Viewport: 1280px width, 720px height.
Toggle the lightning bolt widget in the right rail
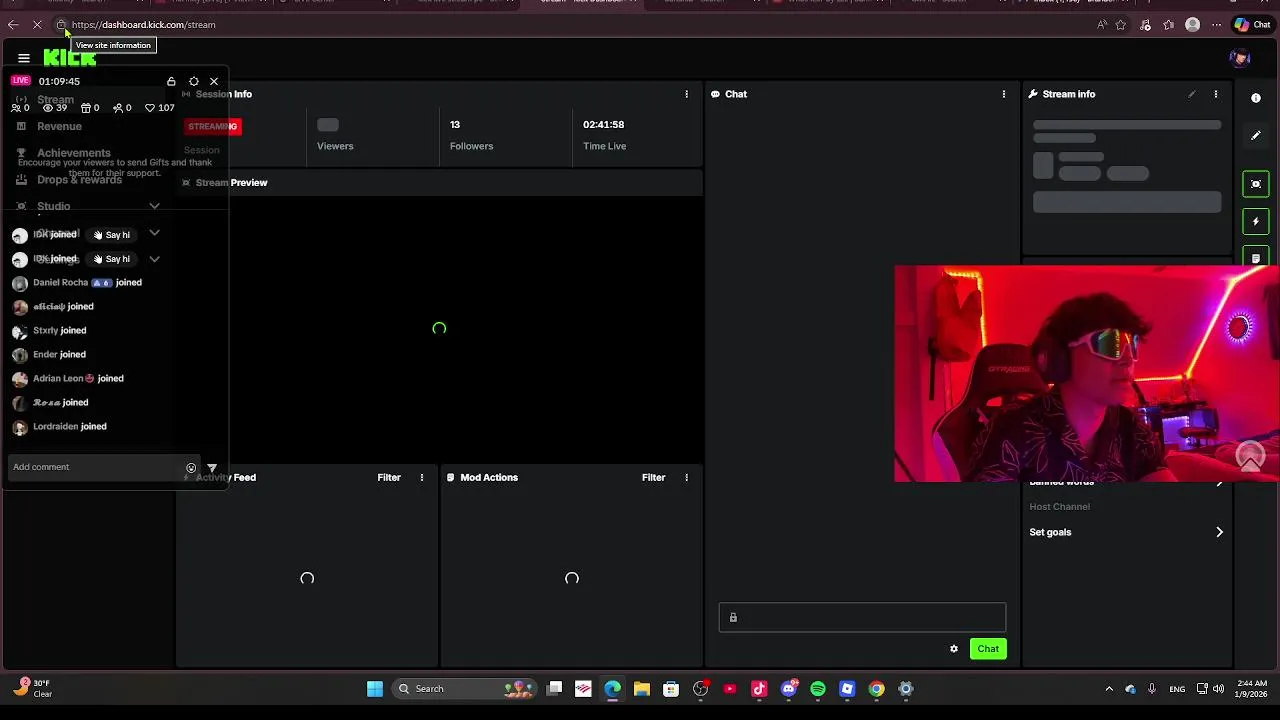pos(1256,221)
